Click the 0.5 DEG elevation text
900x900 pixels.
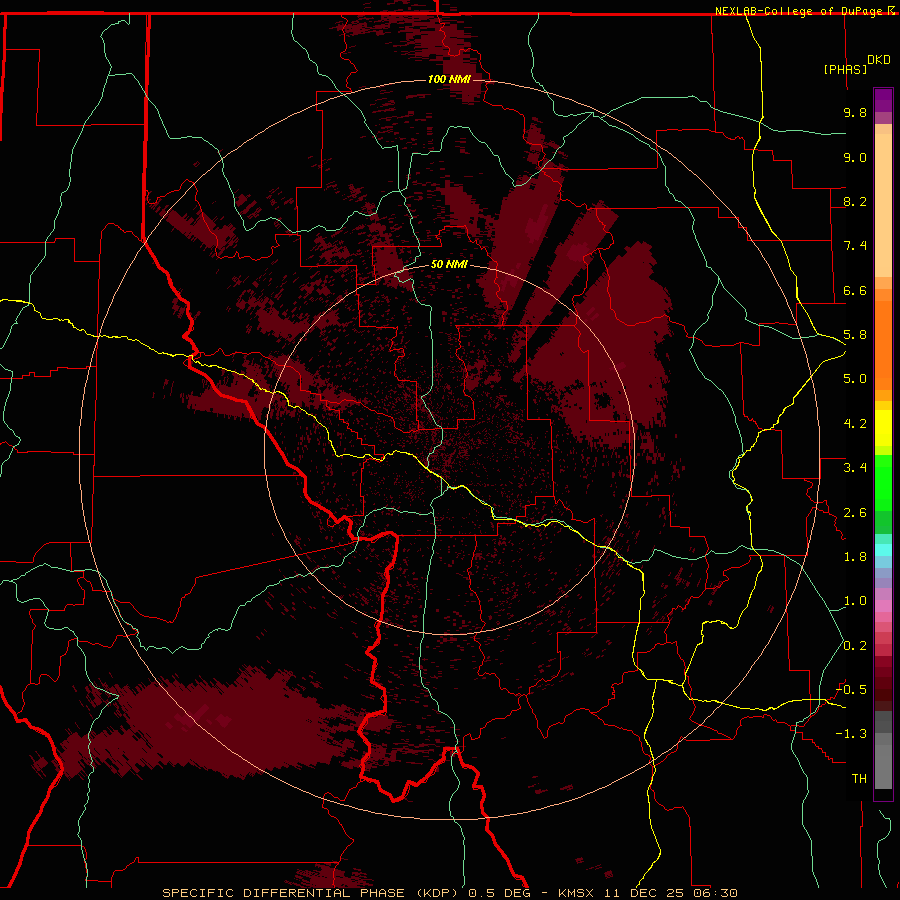501,893
